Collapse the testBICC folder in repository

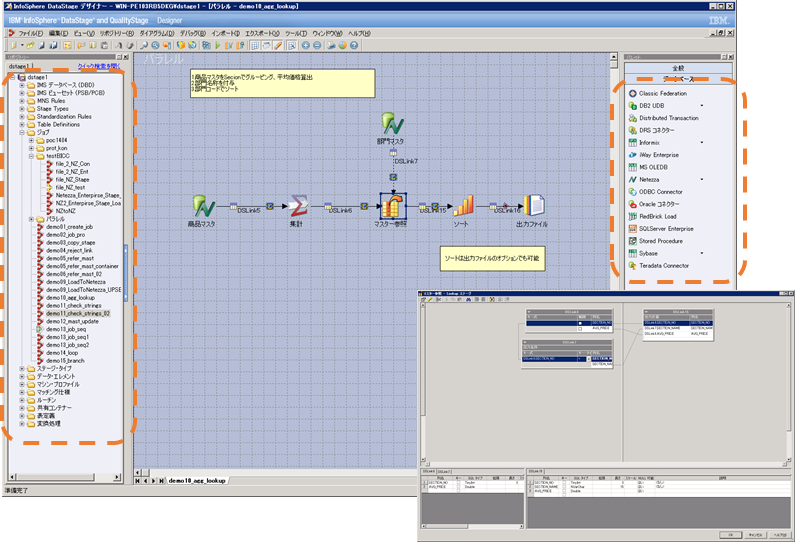[x=31, y=156]
